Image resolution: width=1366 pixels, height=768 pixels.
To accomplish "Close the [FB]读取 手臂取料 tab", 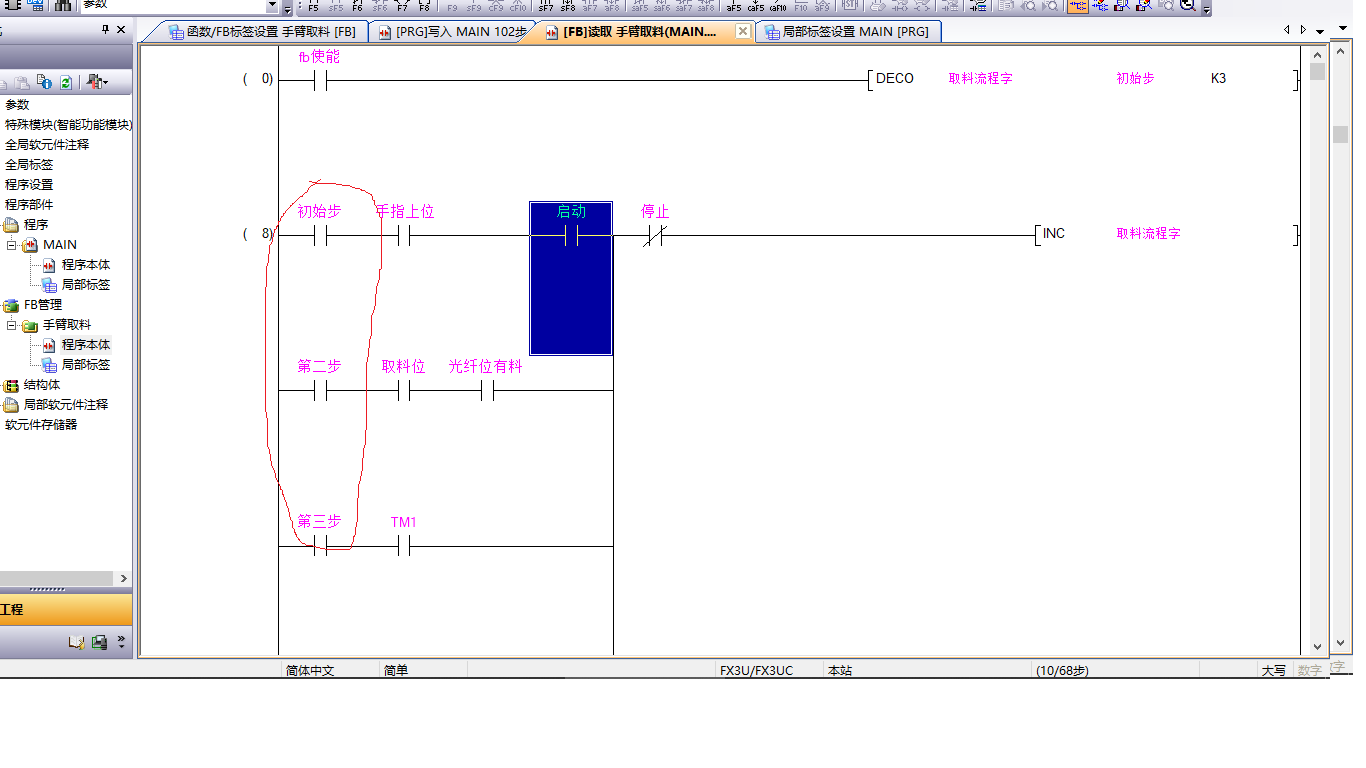I will coord(742,32).
